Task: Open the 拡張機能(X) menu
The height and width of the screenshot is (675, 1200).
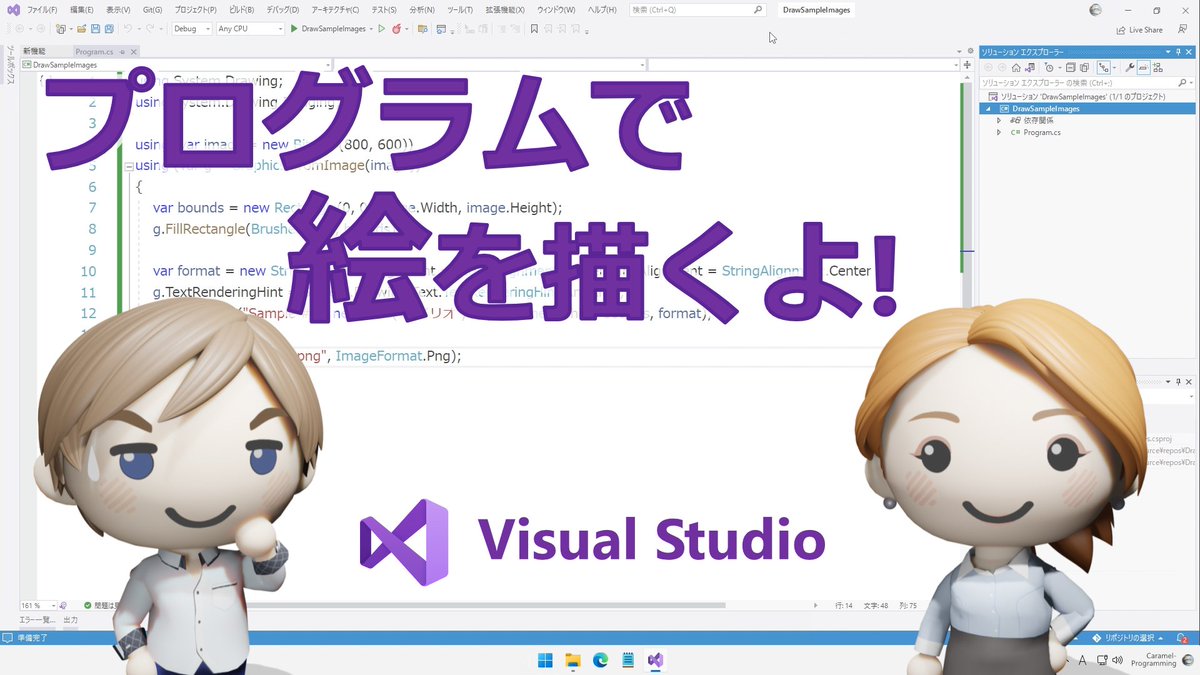Action: pyautogui.click(x=504, y=10)
